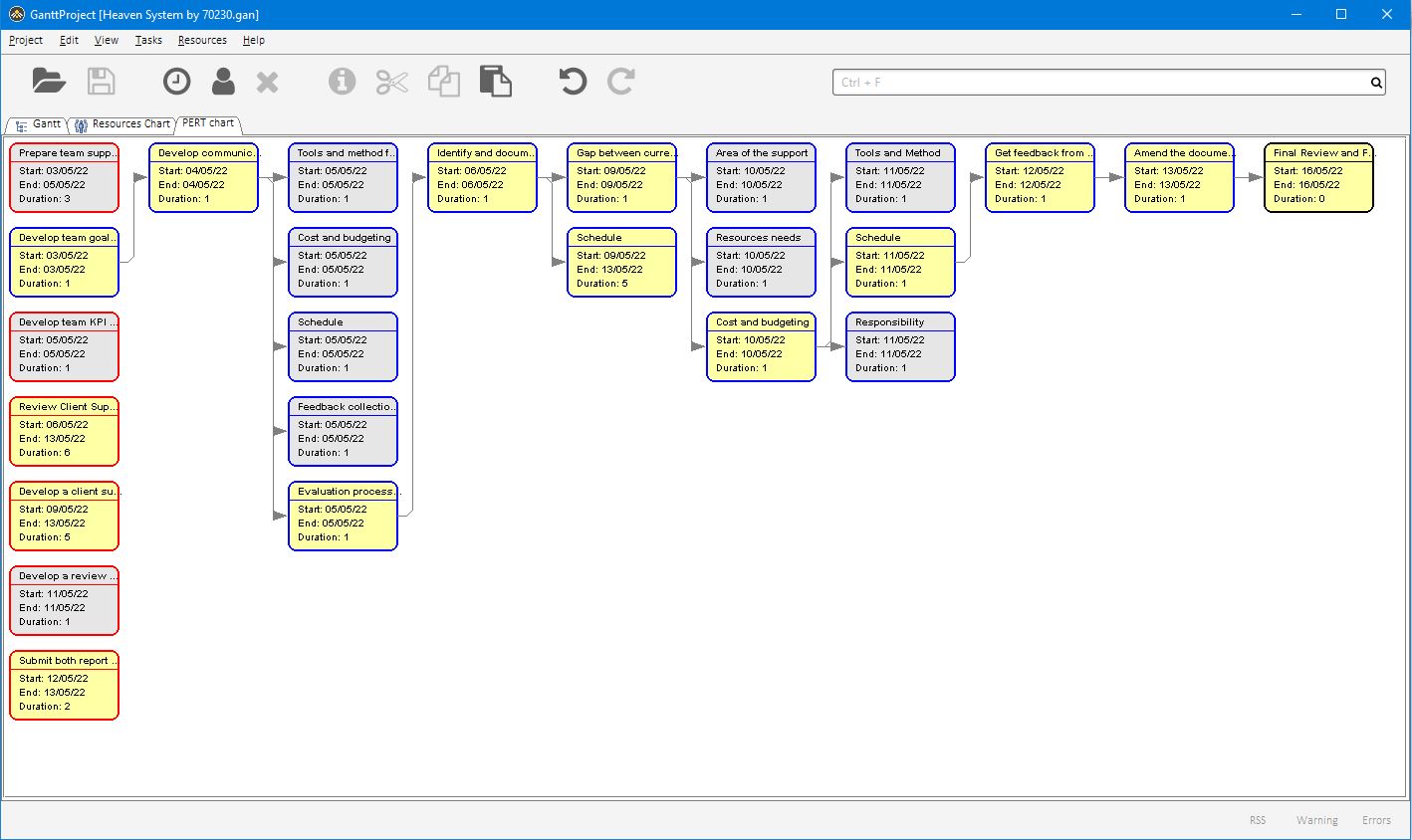1412x840 pixels.
Task: Select the Feedback collectio... PERT node
Action: (x=343, y=431)
